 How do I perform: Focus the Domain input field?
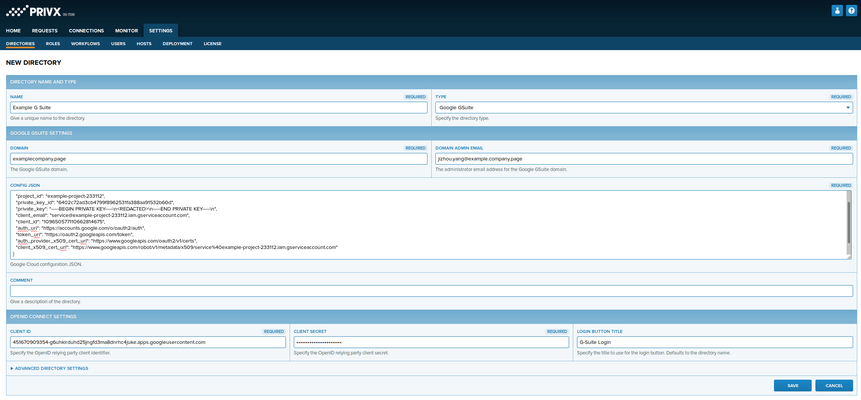click(x=219, y=159)
